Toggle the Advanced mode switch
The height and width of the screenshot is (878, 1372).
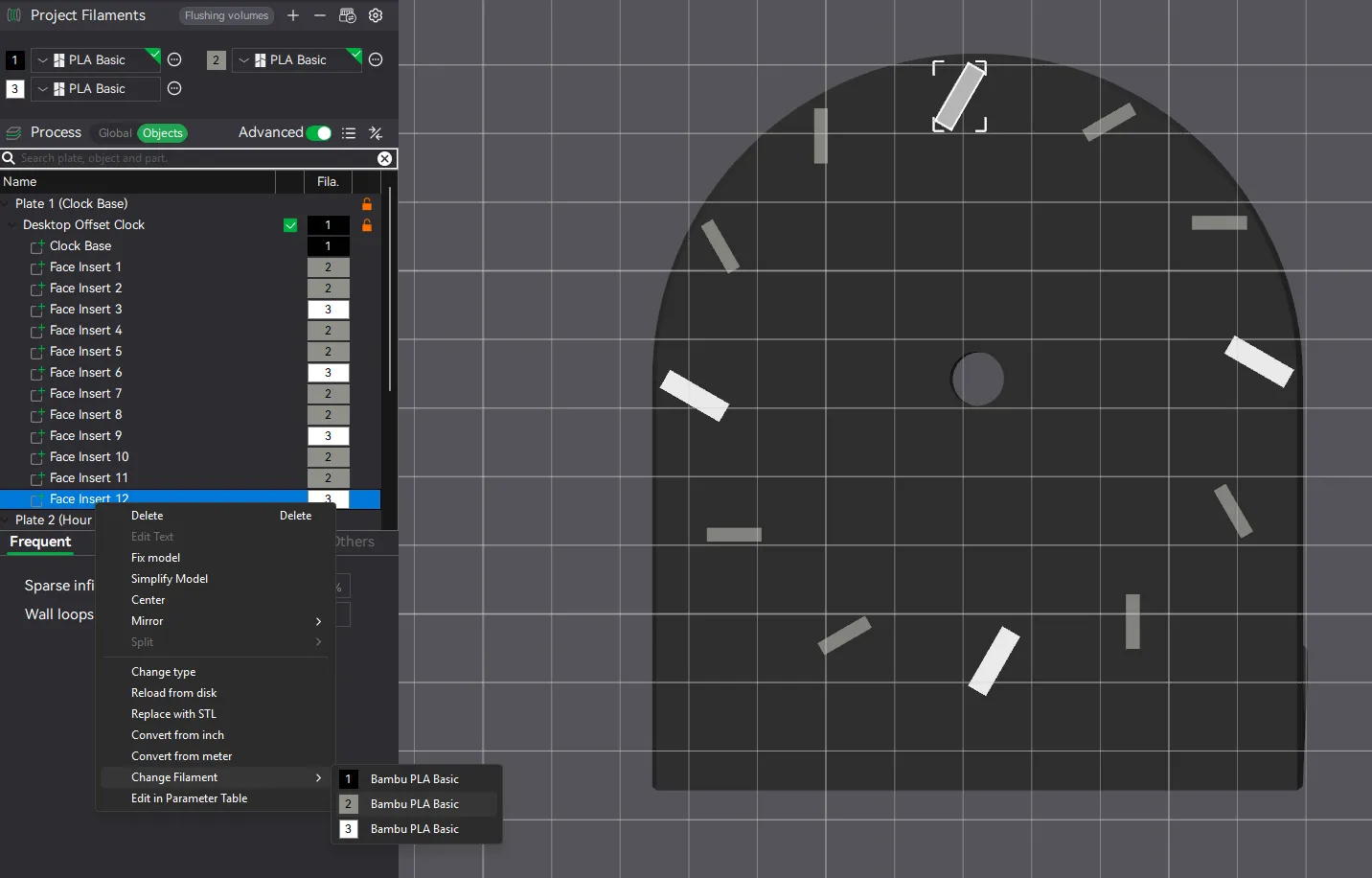pyautogui.click(x=319, y=133)
